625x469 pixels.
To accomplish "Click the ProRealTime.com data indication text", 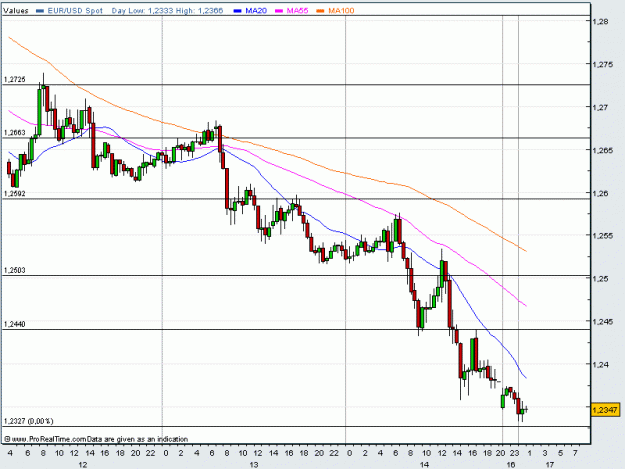I will [x=96, y=439].
